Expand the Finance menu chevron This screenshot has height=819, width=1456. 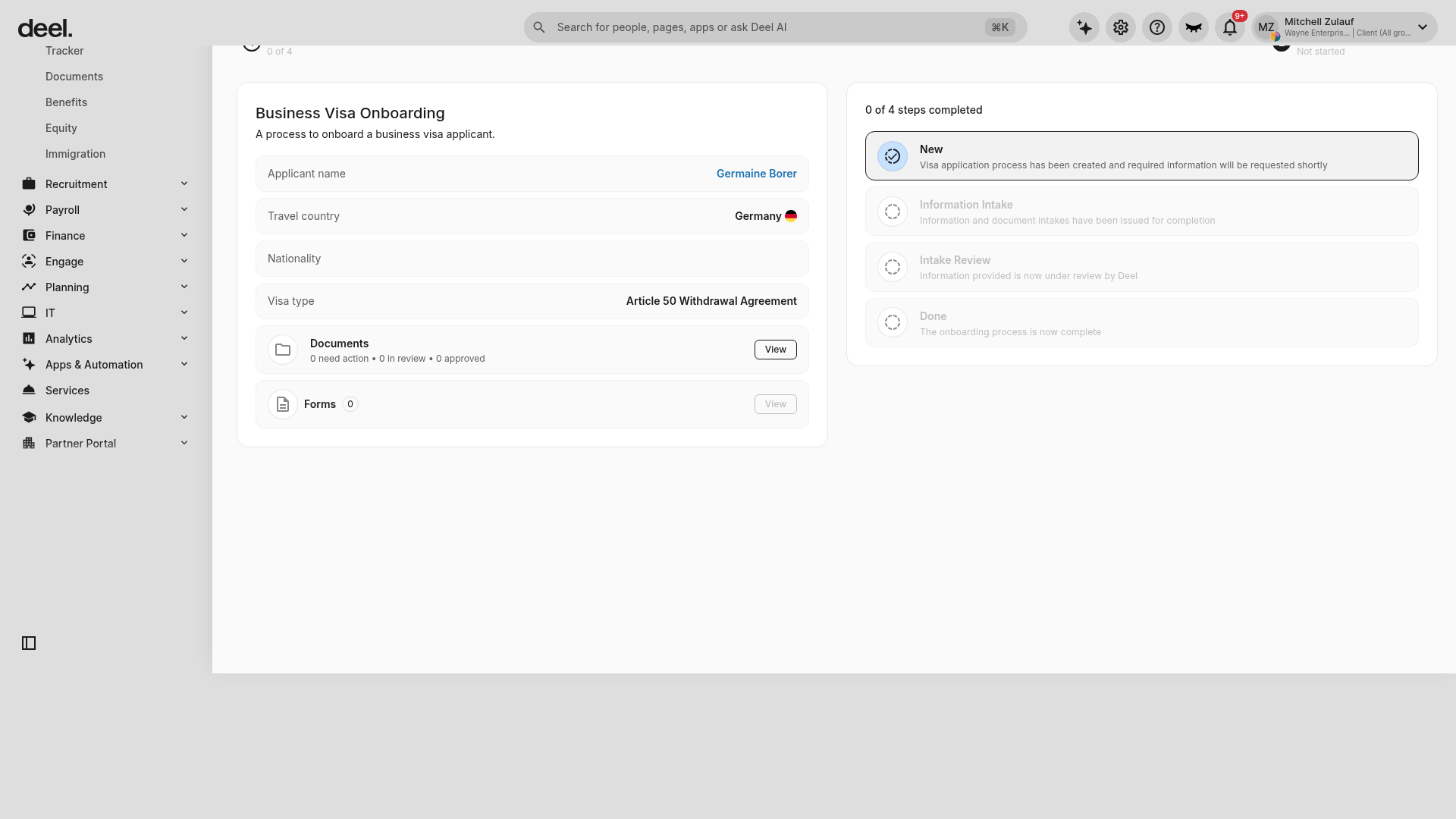(184, 235)
